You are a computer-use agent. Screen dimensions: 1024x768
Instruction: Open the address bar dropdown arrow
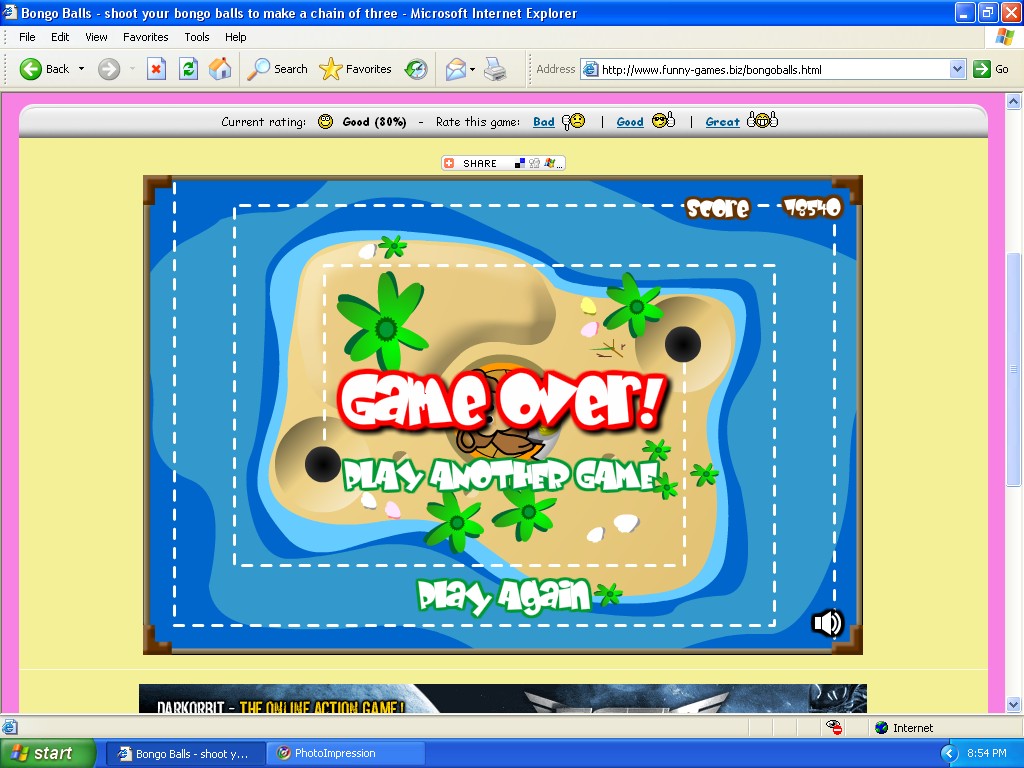[x=957, y=69]
